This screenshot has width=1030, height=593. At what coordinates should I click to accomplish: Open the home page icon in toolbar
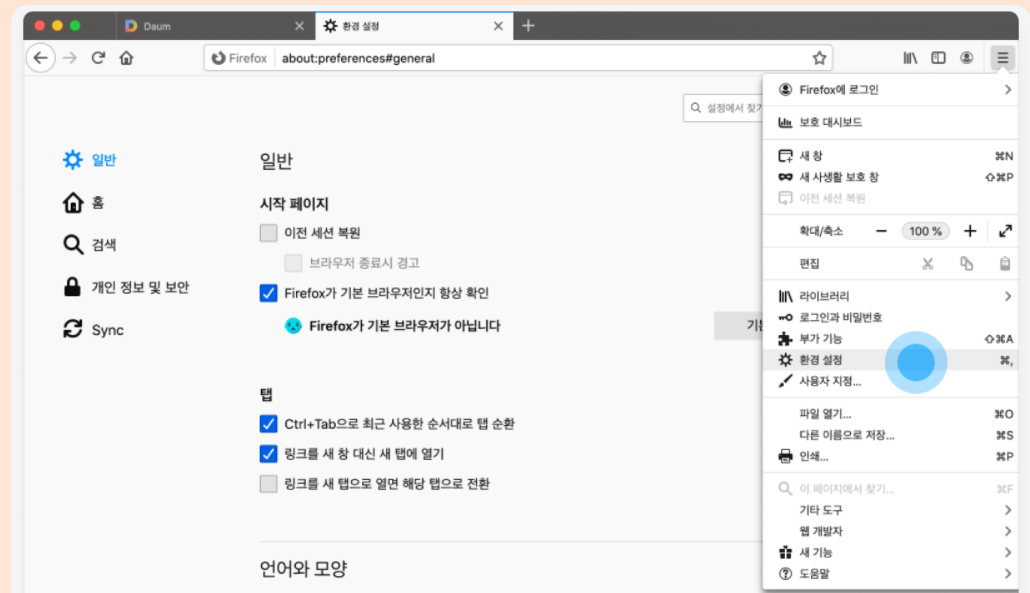[126, 58]
